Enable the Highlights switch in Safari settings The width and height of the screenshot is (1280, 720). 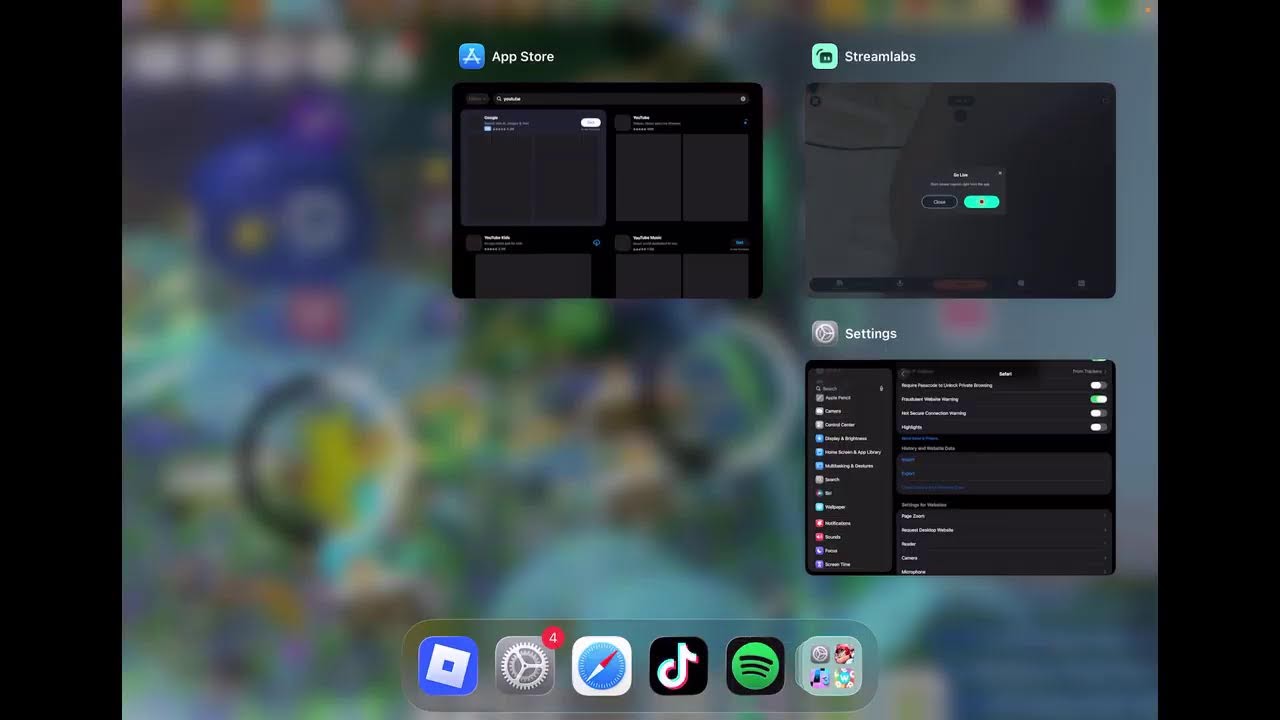pos(1099,427)
